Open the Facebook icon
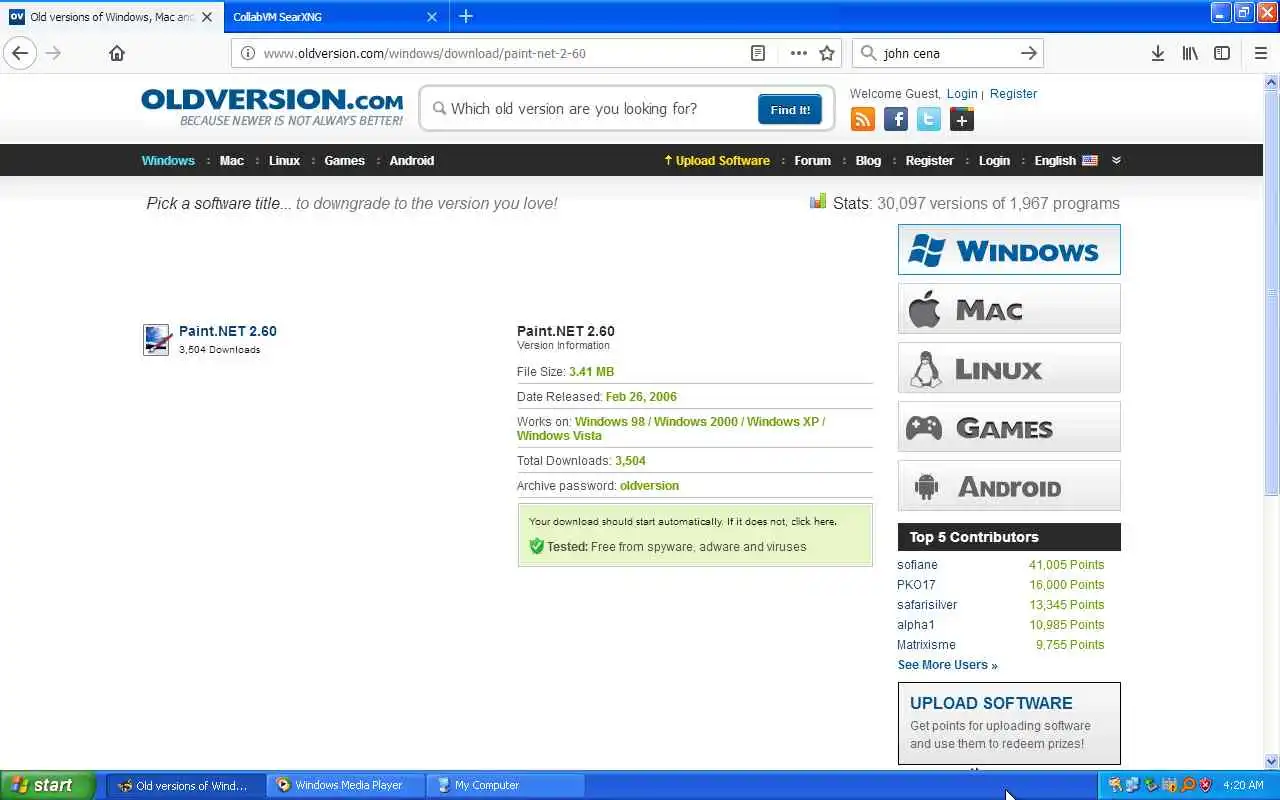This screenshot has width=1280, height=800. coord(896,120)
